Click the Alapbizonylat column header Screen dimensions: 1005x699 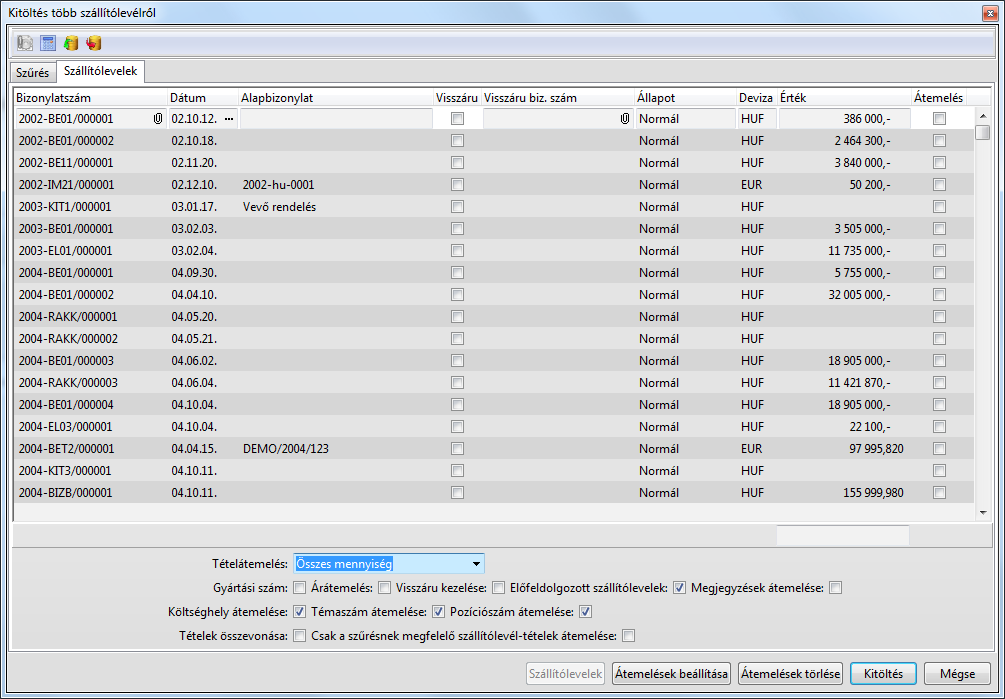(336, 98)
